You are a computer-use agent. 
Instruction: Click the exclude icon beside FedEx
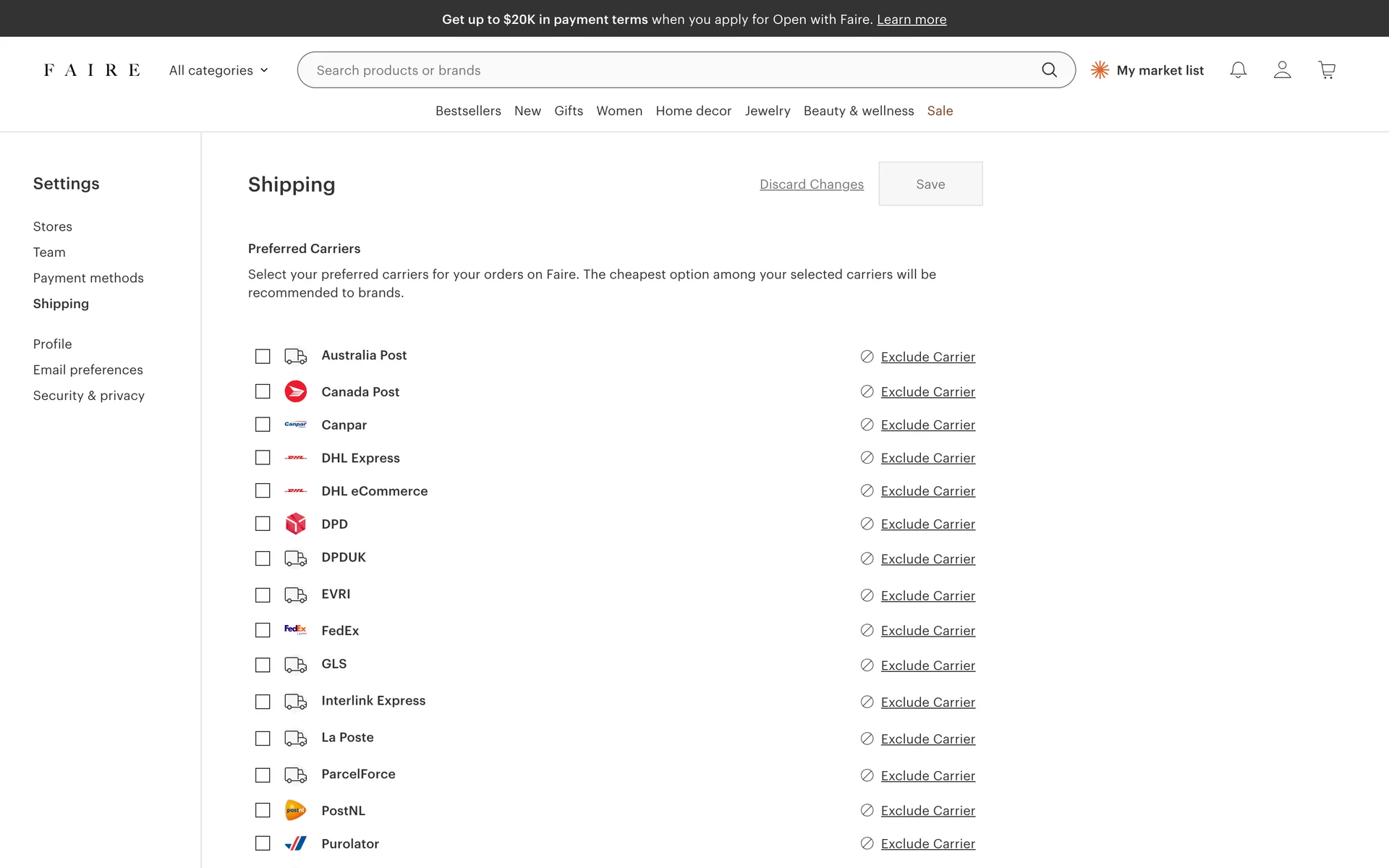coord(867,630)
